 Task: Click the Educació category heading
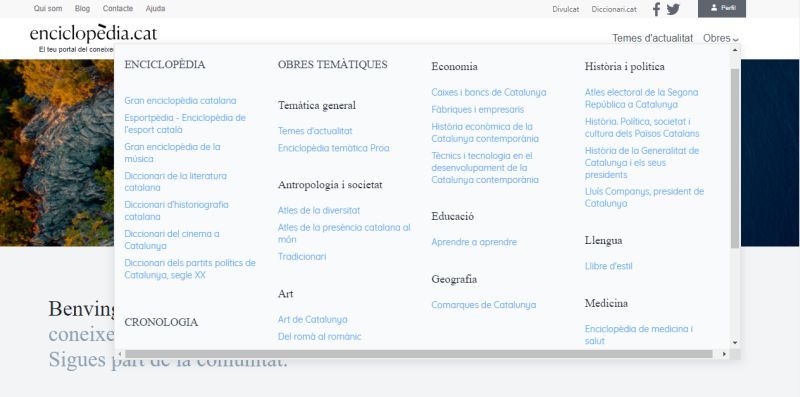(453, 216)
